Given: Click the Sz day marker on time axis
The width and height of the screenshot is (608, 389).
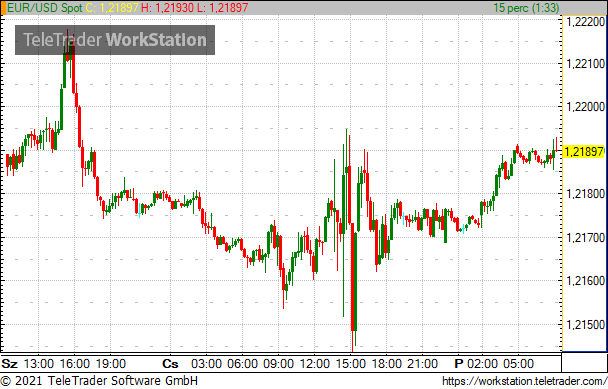Looking at the screenshot, I should [x=9, y=364].
